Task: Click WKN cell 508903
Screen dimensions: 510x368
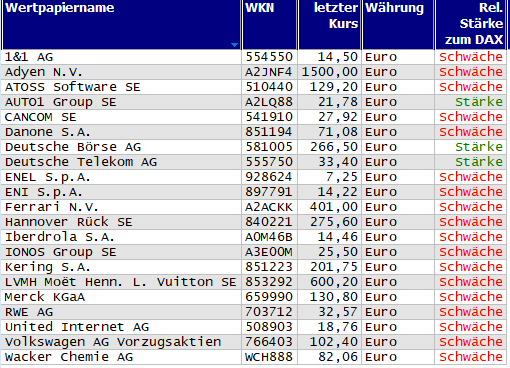Action: coord(269,327)
